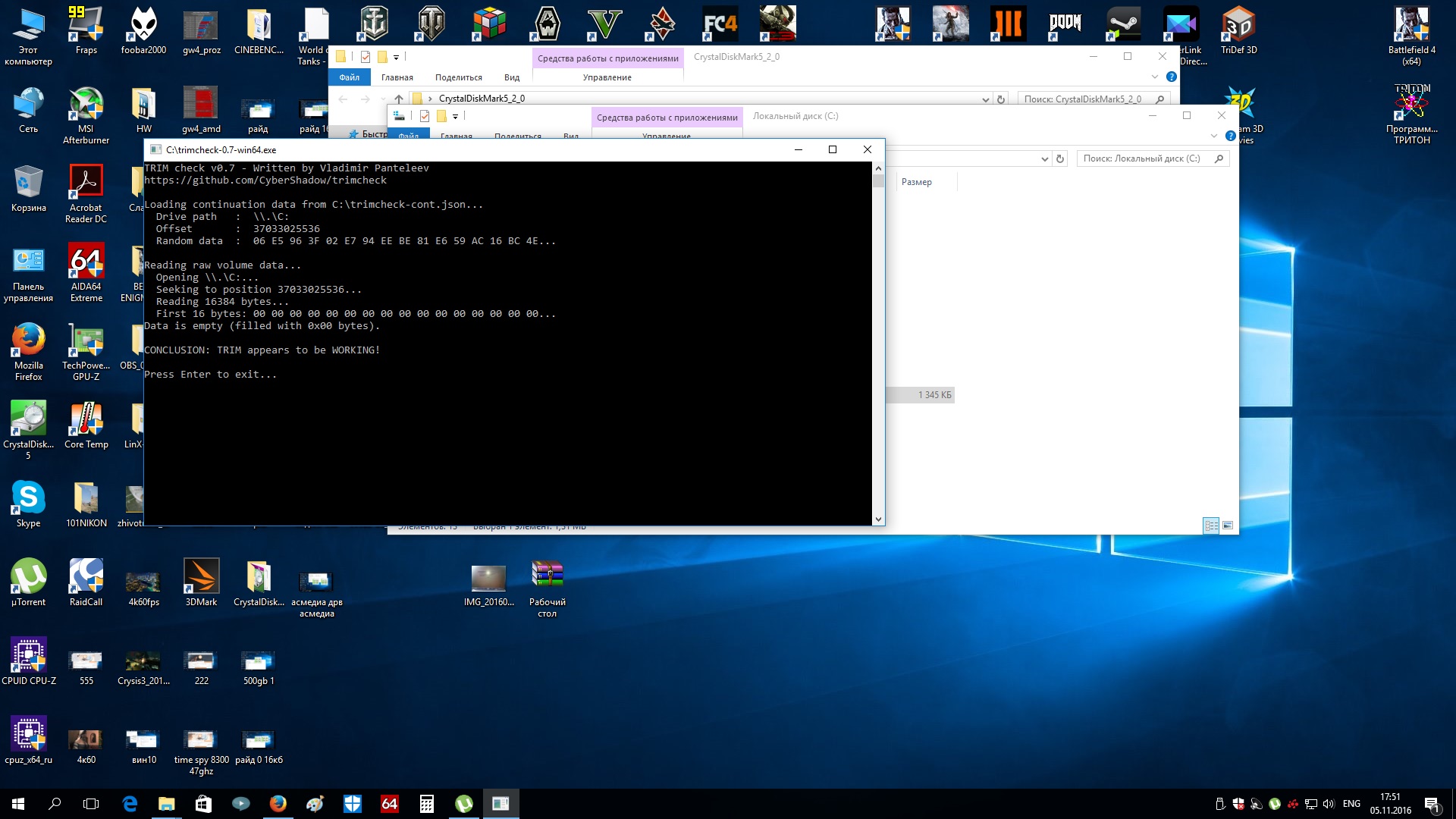
Task: Click the AIDA64 taskbar icon
Action: pyautogui.click(x=390, y=804)
